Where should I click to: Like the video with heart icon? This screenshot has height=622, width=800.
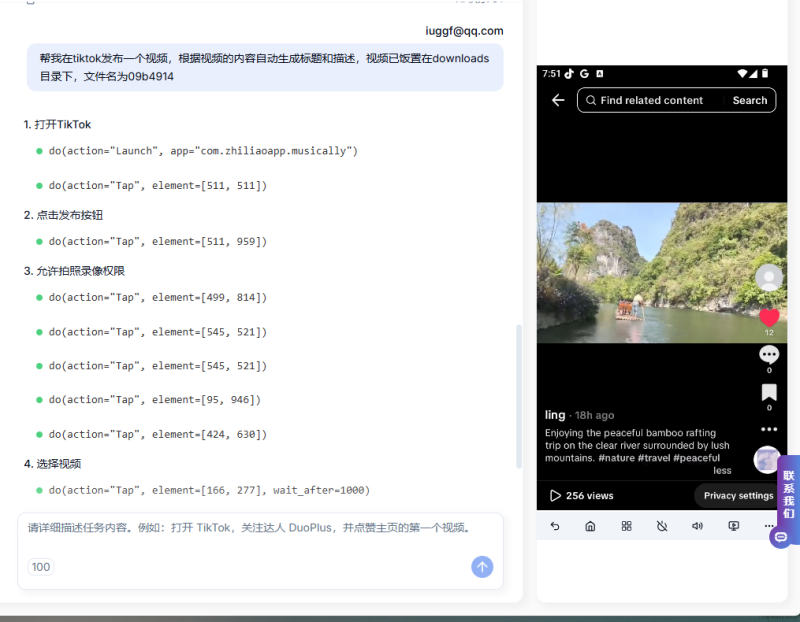[x=768, y=317]
